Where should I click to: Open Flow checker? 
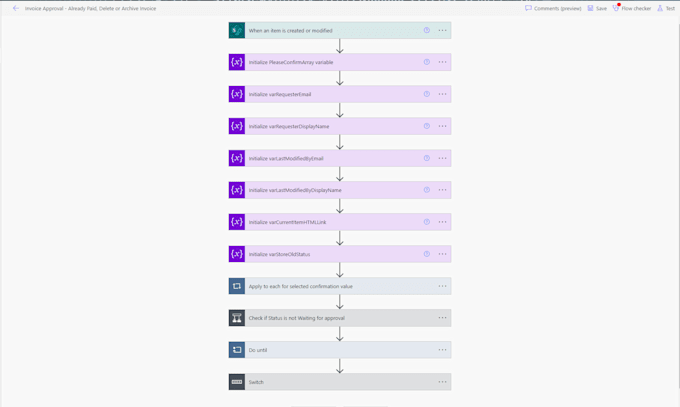(632, 8)
